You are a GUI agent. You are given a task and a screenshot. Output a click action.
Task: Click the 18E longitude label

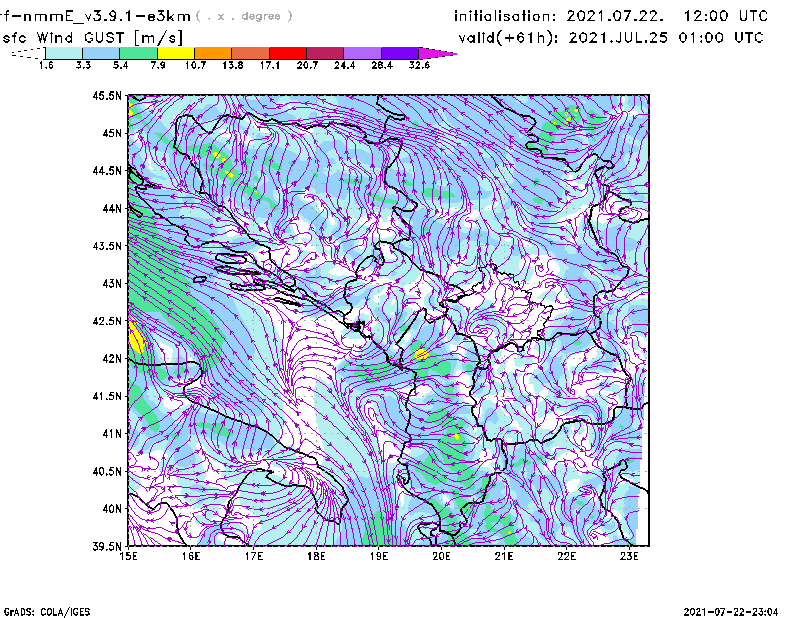click(316, 556)
